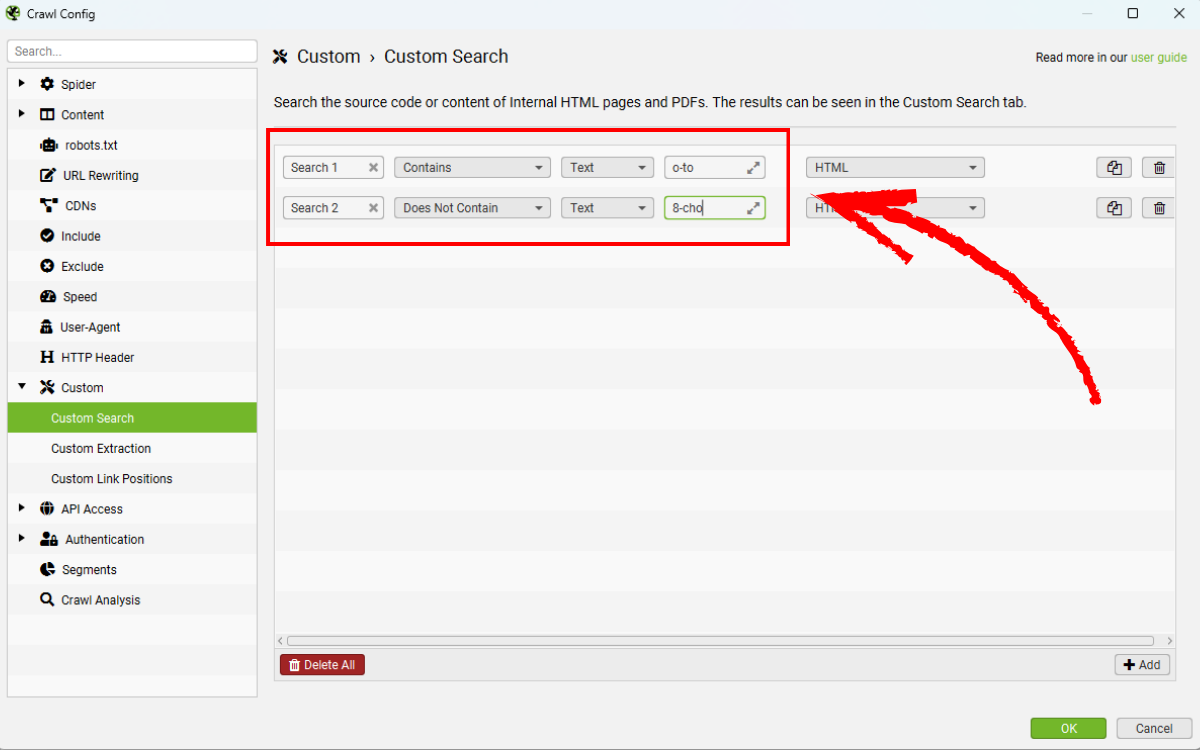
Task: Click the duplicate icon for Search 1
Action: [x=1114, y=168]
